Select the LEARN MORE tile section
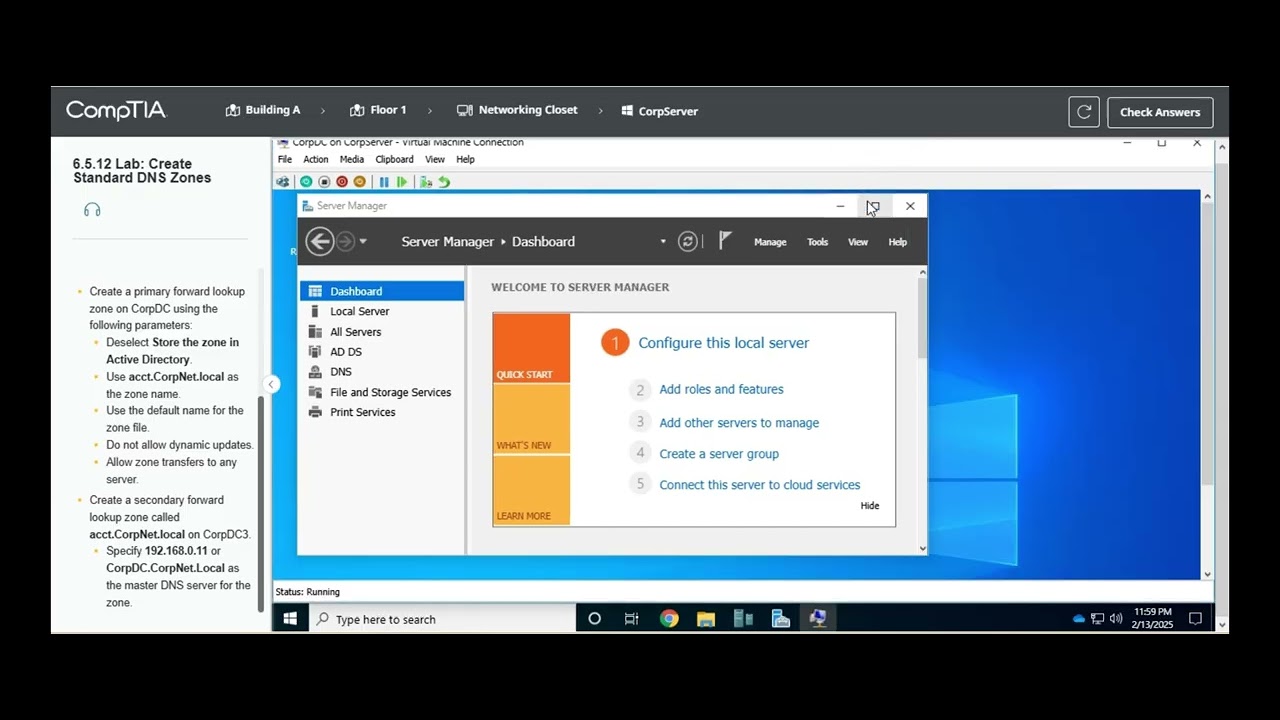The height and width of the screenshot is (720, 1280). pos(531,490)
